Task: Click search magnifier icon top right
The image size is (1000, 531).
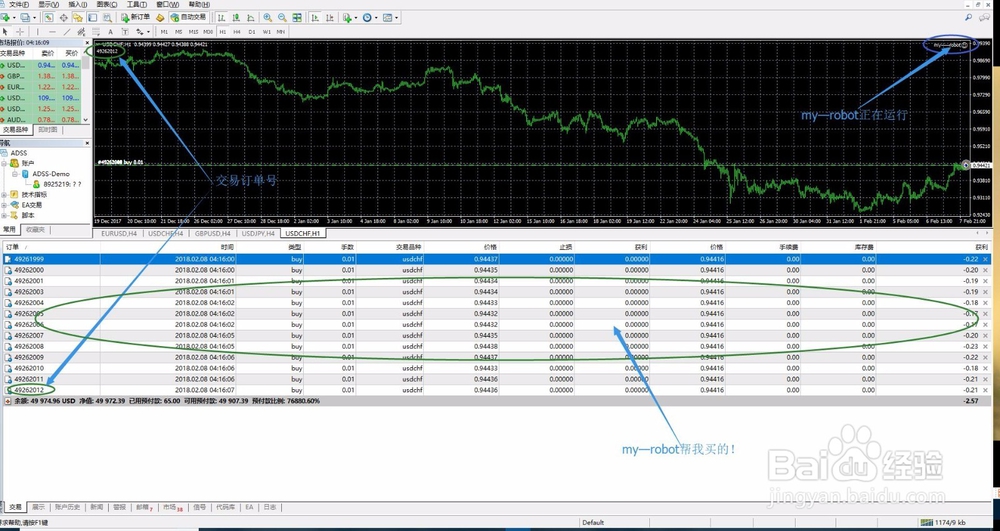Action: (x=969, y=18)
